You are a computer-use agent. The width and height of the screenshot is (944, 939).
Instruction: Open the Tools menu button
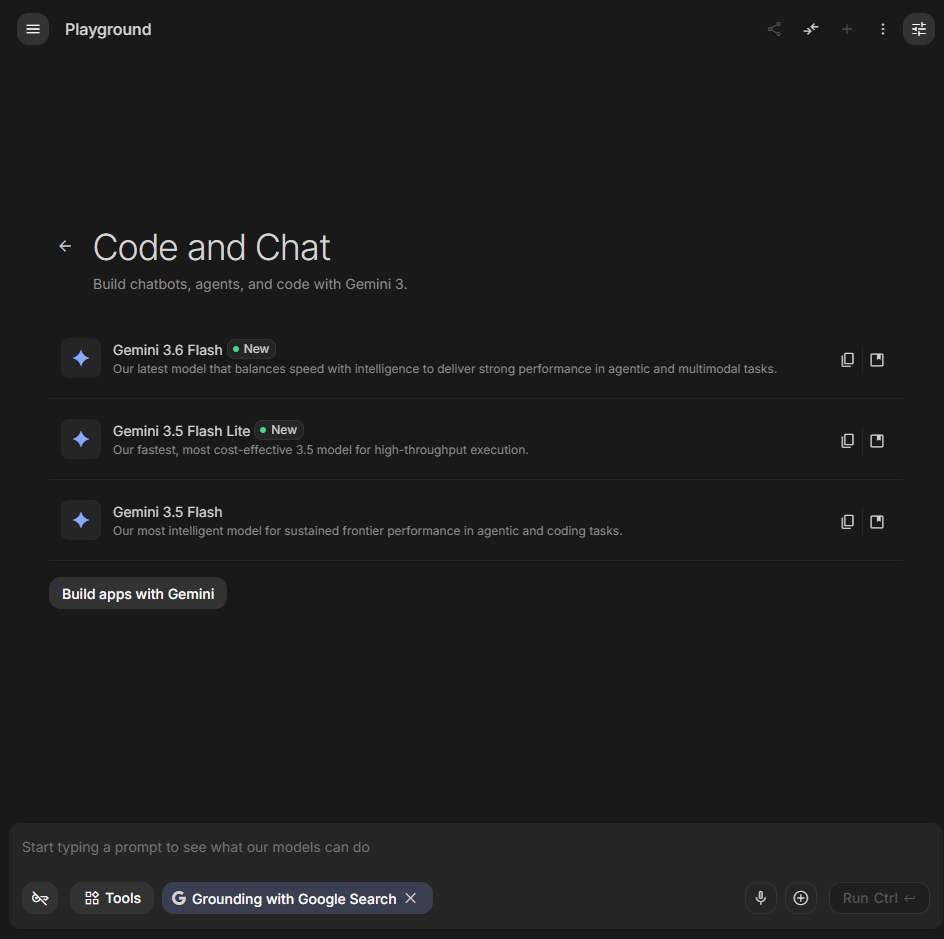pos(112,898)
